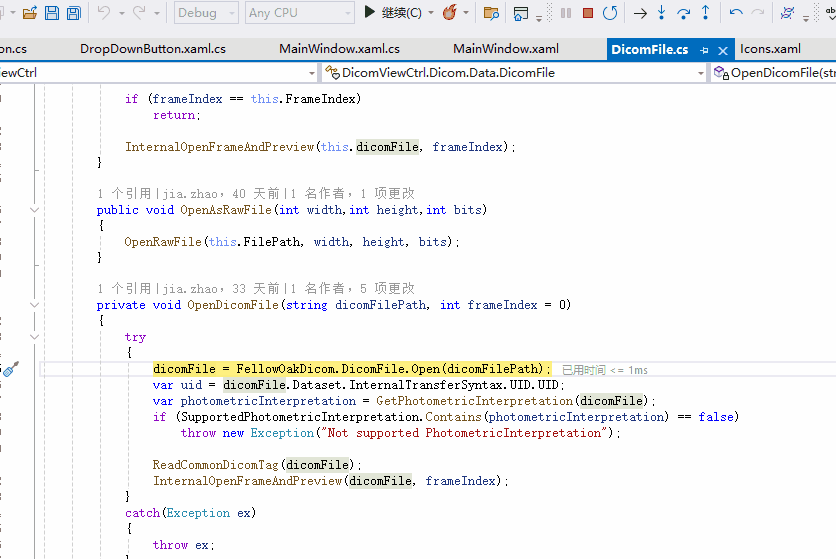Click "1 个引用" CodeLens above OpenAsRawFile
836x559 pixels.
click(124, 194)
